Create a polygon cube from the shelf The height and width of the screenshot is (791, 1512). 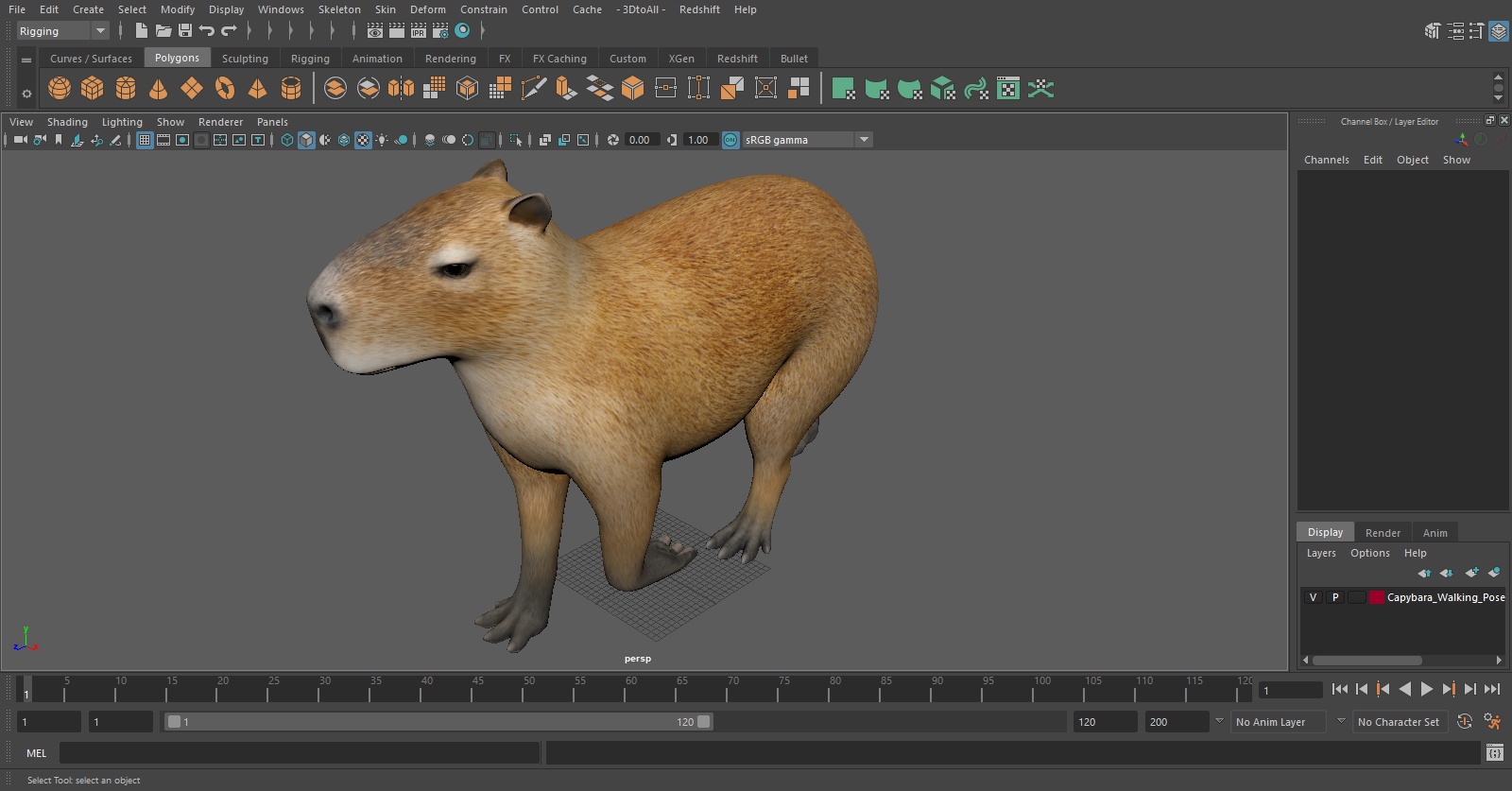coord(93,89)
